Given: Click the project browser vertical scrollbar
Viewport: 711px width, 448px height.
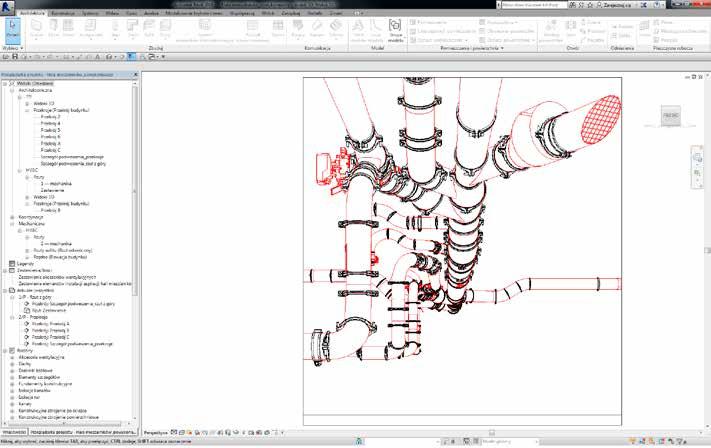Looking at the screenshot, I should tap(135, 190).
